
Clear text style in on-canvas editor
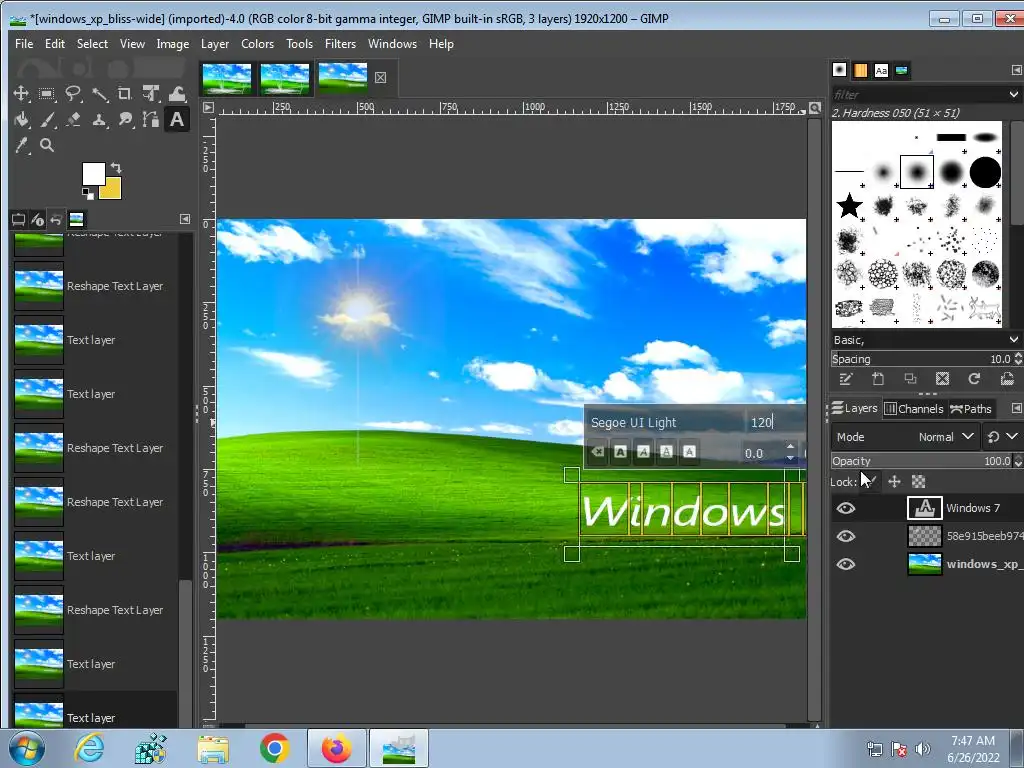pyautogui.click(x=597, y=452)
